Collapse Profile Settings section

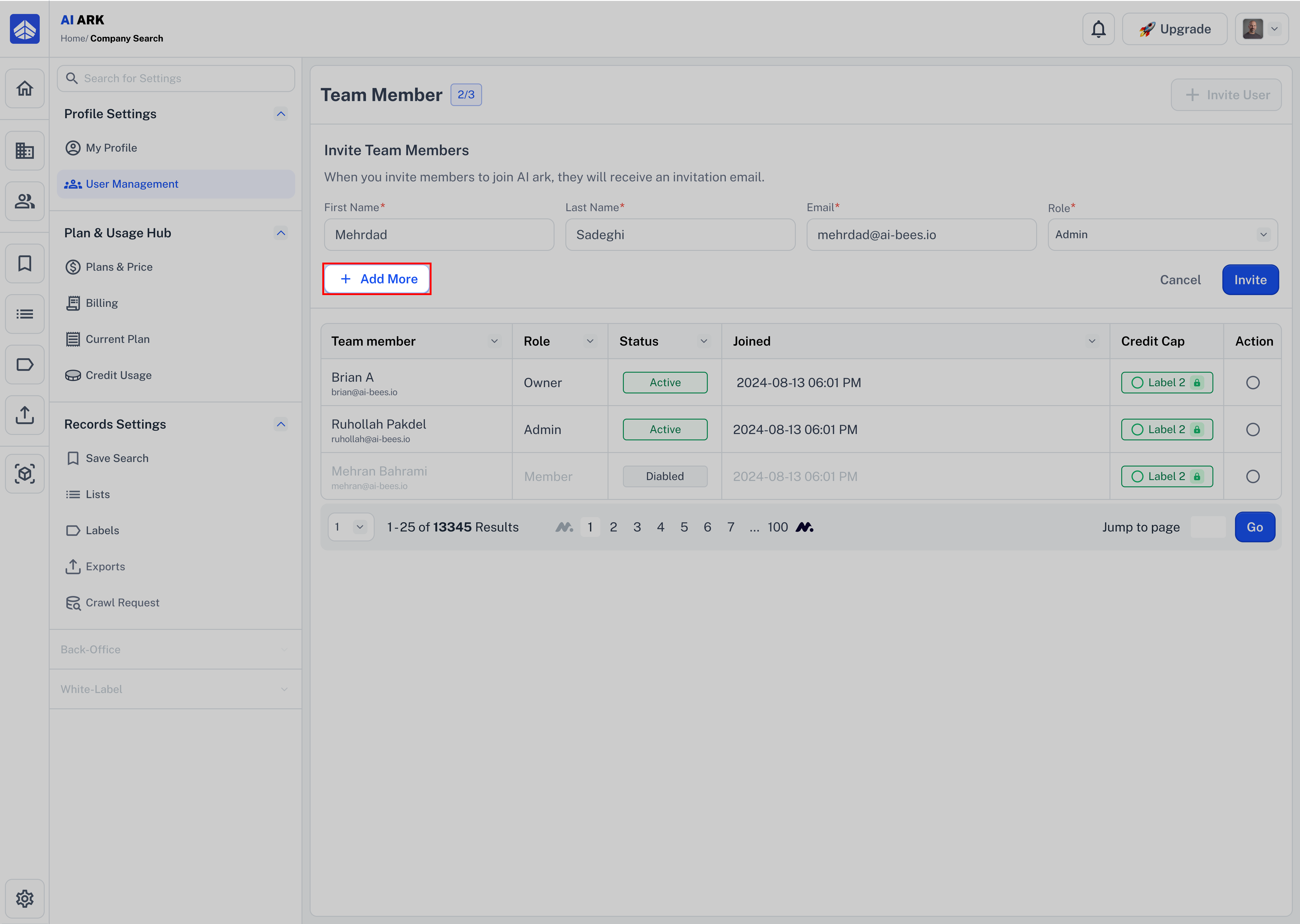pos(281,114)
